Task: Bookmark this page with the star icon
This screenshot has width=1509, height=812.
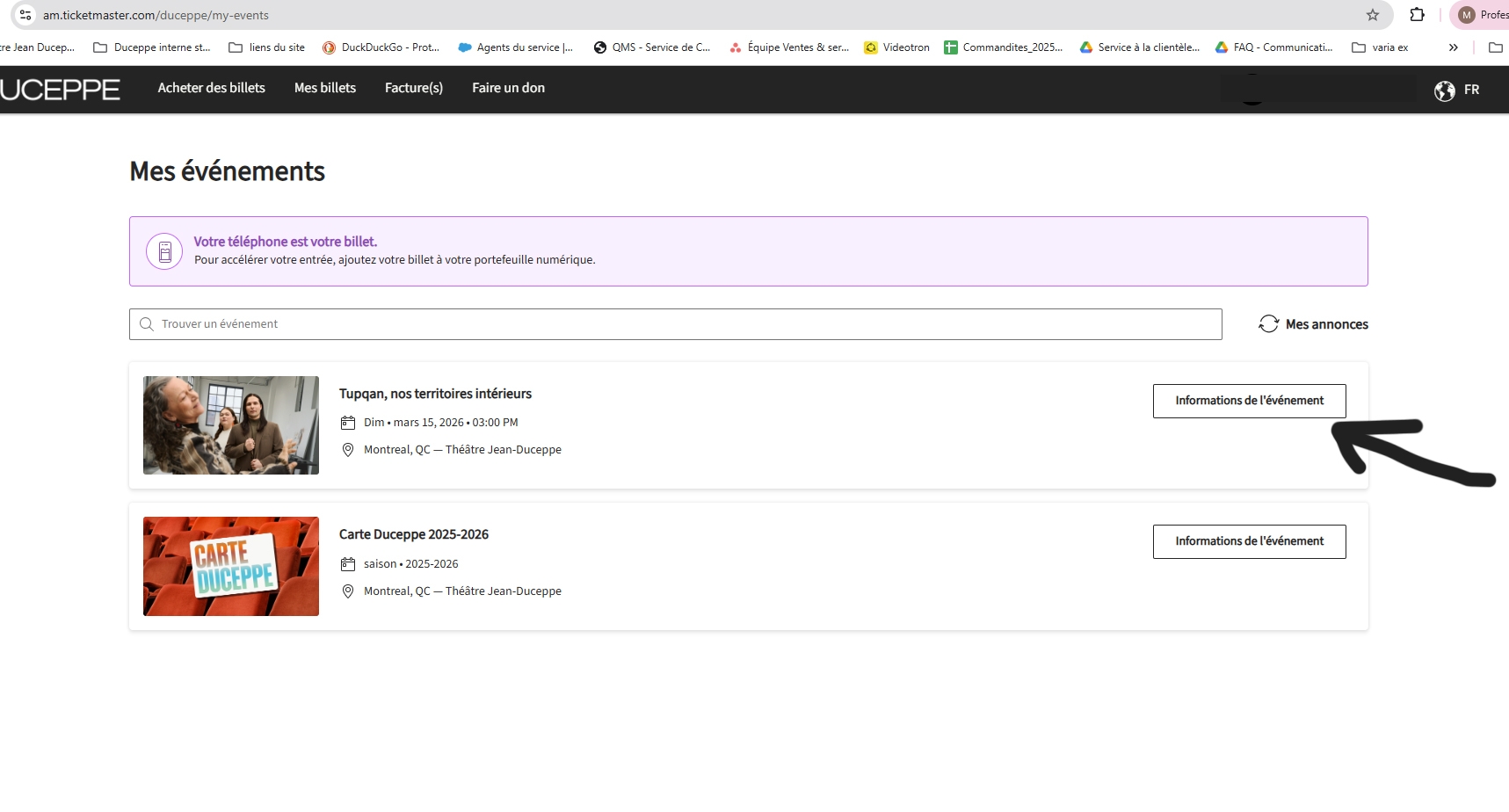Action: coord(1372,15)
